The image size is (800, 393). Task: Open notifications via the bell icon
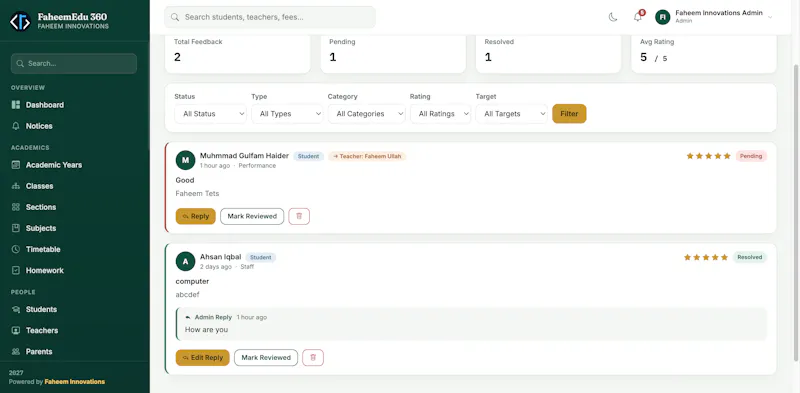638,17
